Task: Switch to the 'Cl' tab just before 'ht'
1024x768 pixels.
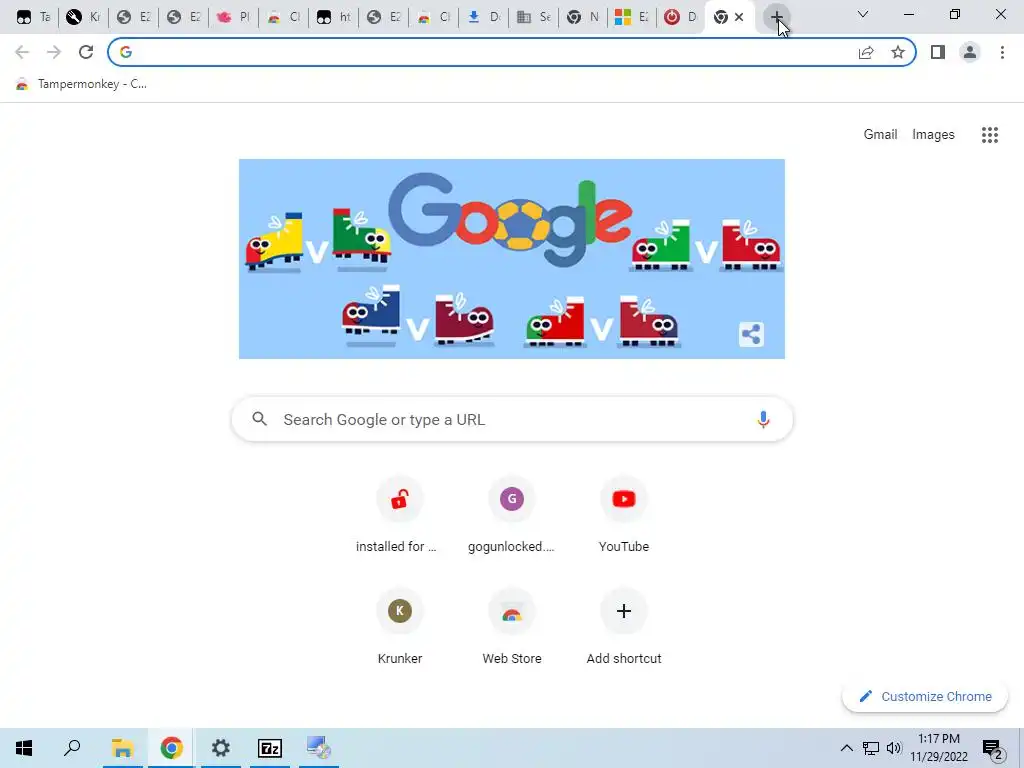Action: pos(283,17)
